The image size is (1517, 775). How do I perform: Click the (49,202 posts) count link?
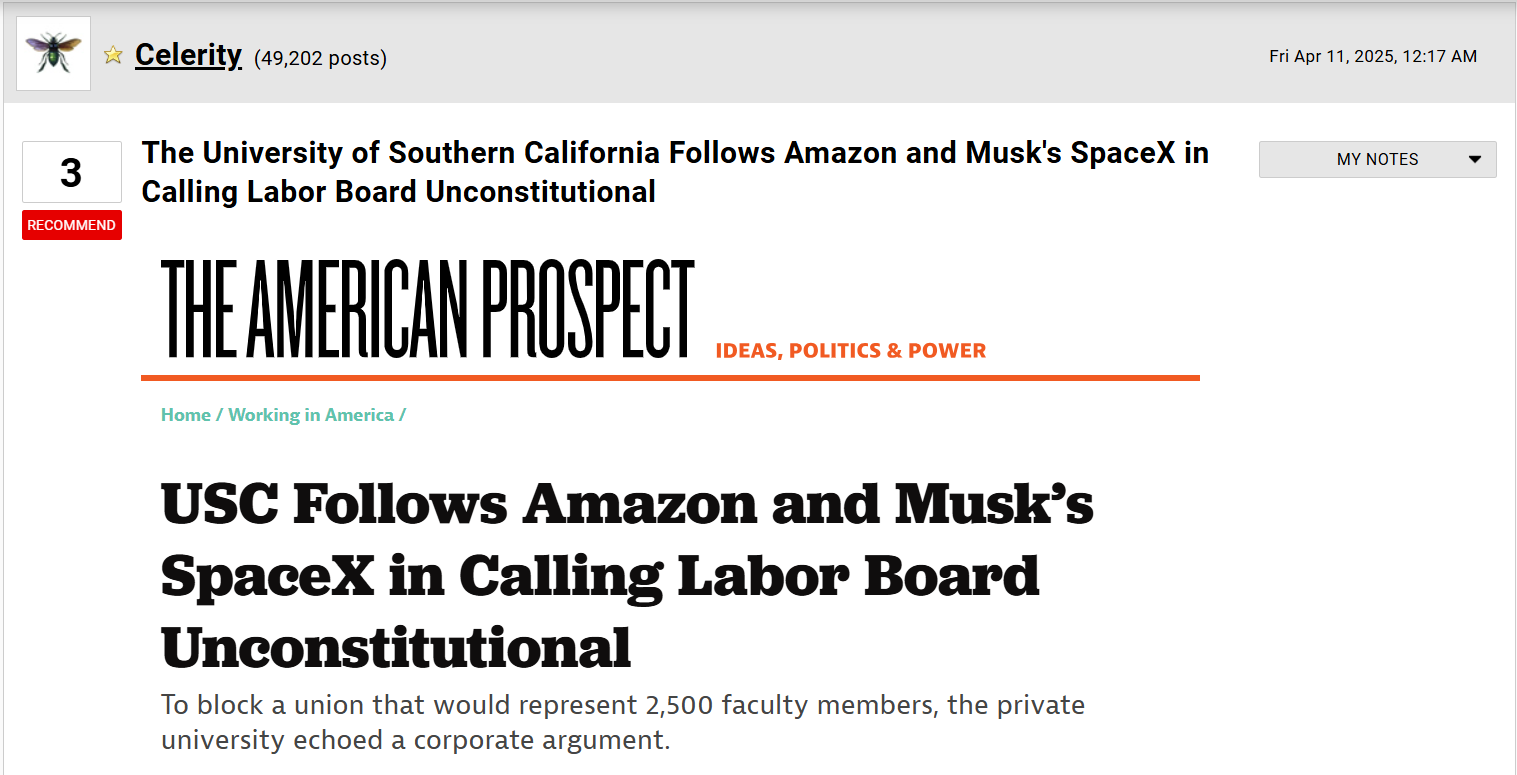point(321,58)
